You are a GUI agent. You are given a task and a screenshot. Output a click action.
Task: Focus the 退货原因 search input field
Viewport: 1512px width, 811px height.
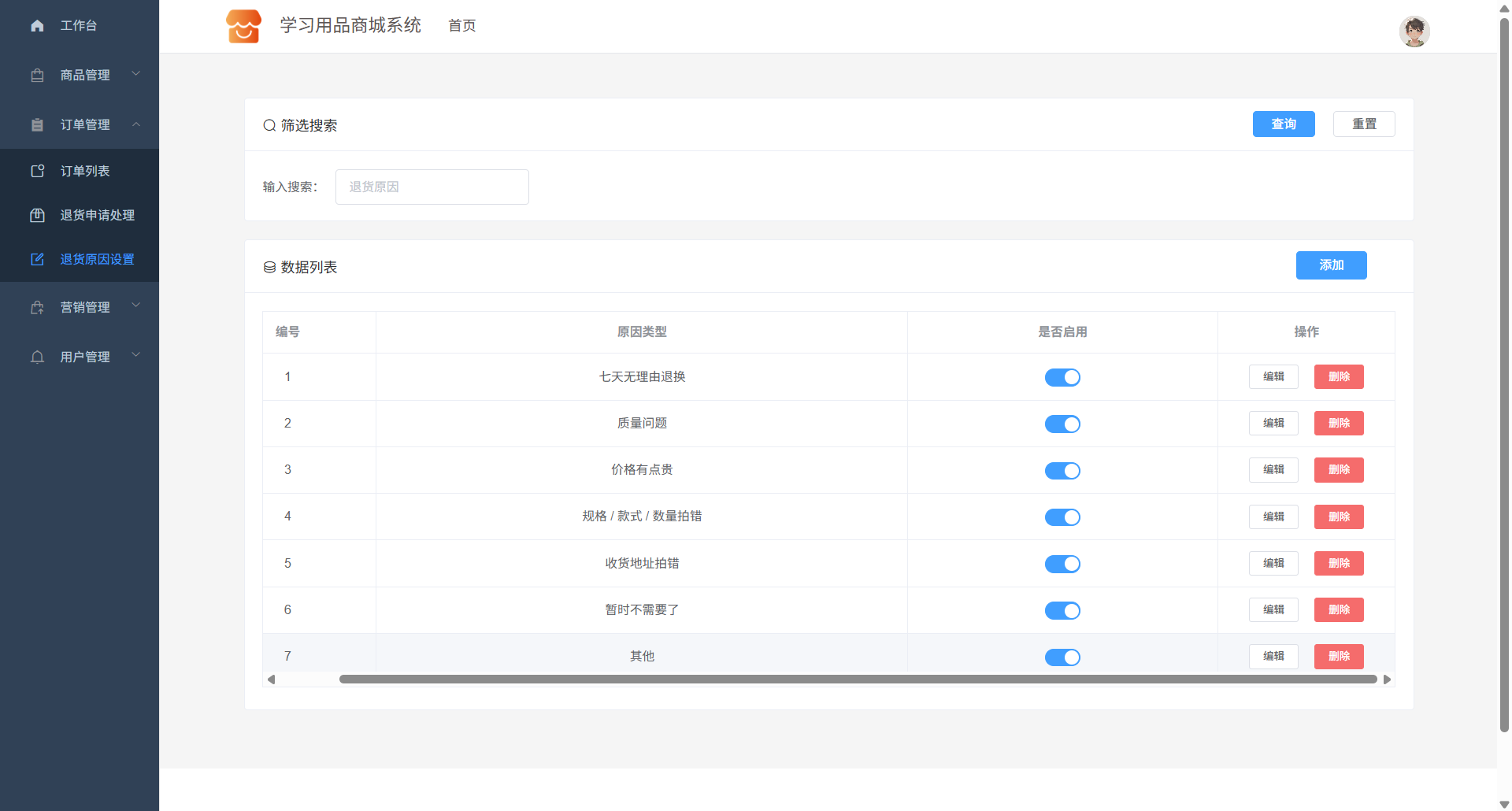[432, 187]
